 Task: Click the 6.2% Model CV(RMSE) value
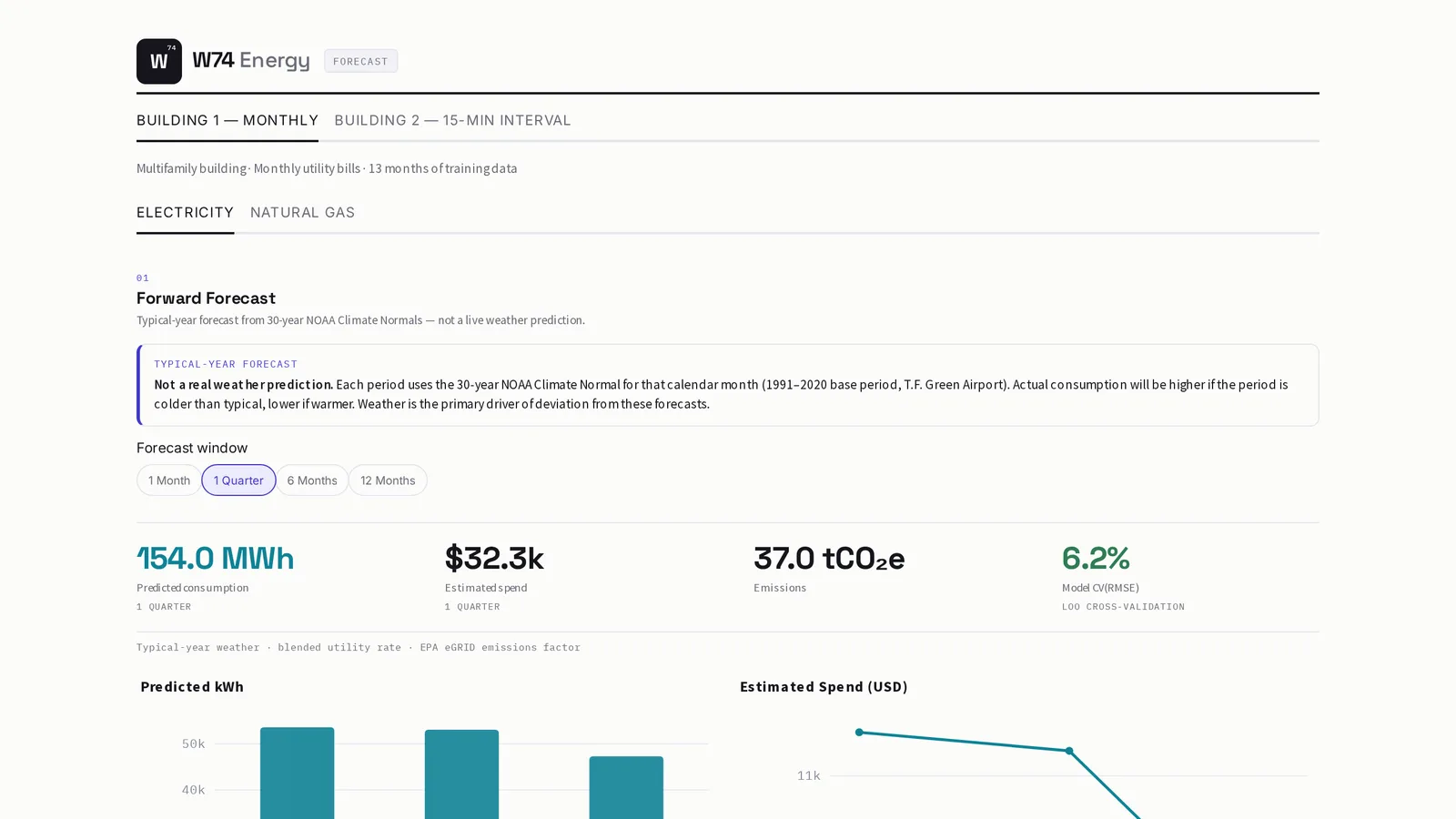1096,558
